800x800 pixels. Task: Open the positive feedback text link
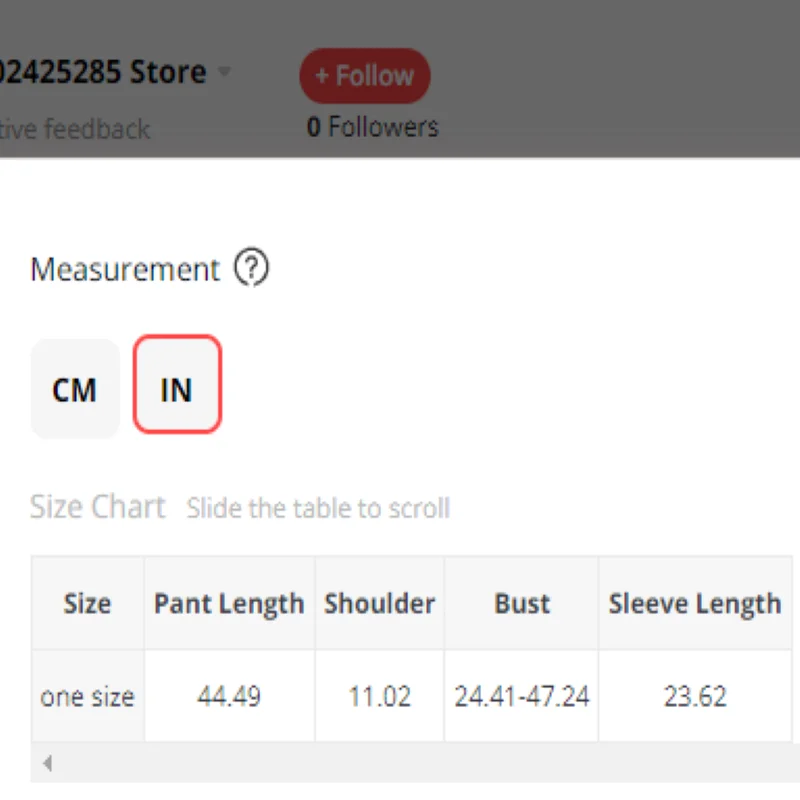pos(75,128)
